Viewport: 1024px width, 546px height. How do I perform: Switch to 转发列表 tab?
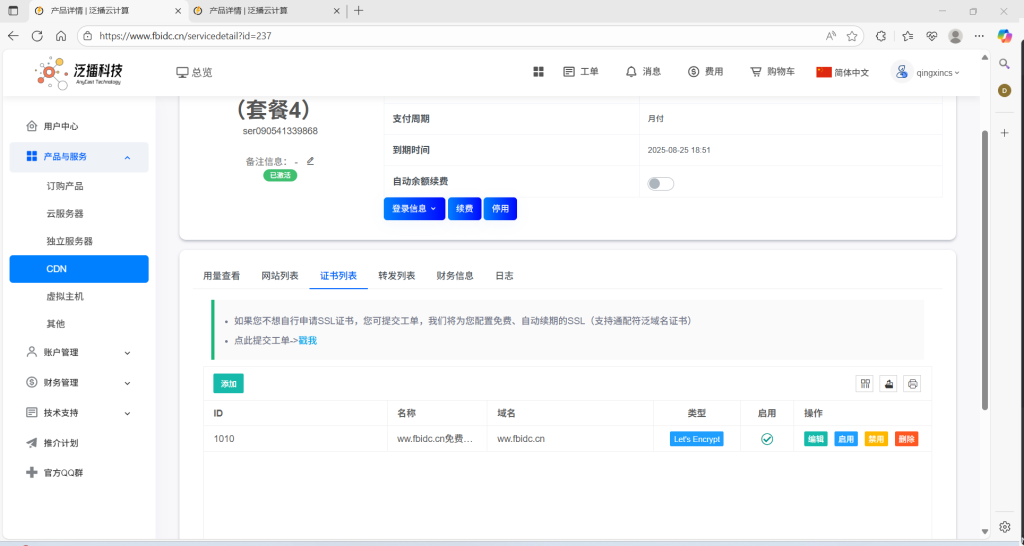coord(397,276)
